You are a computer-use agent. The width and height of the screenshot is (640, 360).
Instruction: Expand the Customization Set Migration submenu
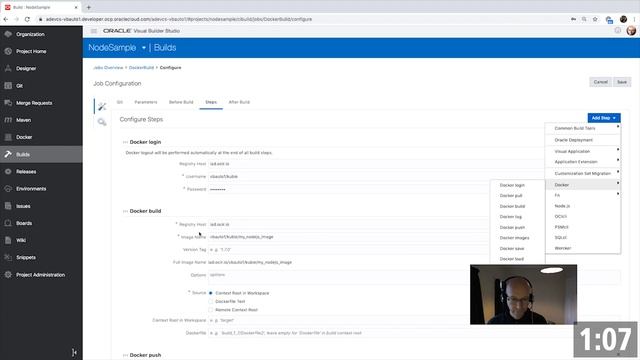point(583,173)
